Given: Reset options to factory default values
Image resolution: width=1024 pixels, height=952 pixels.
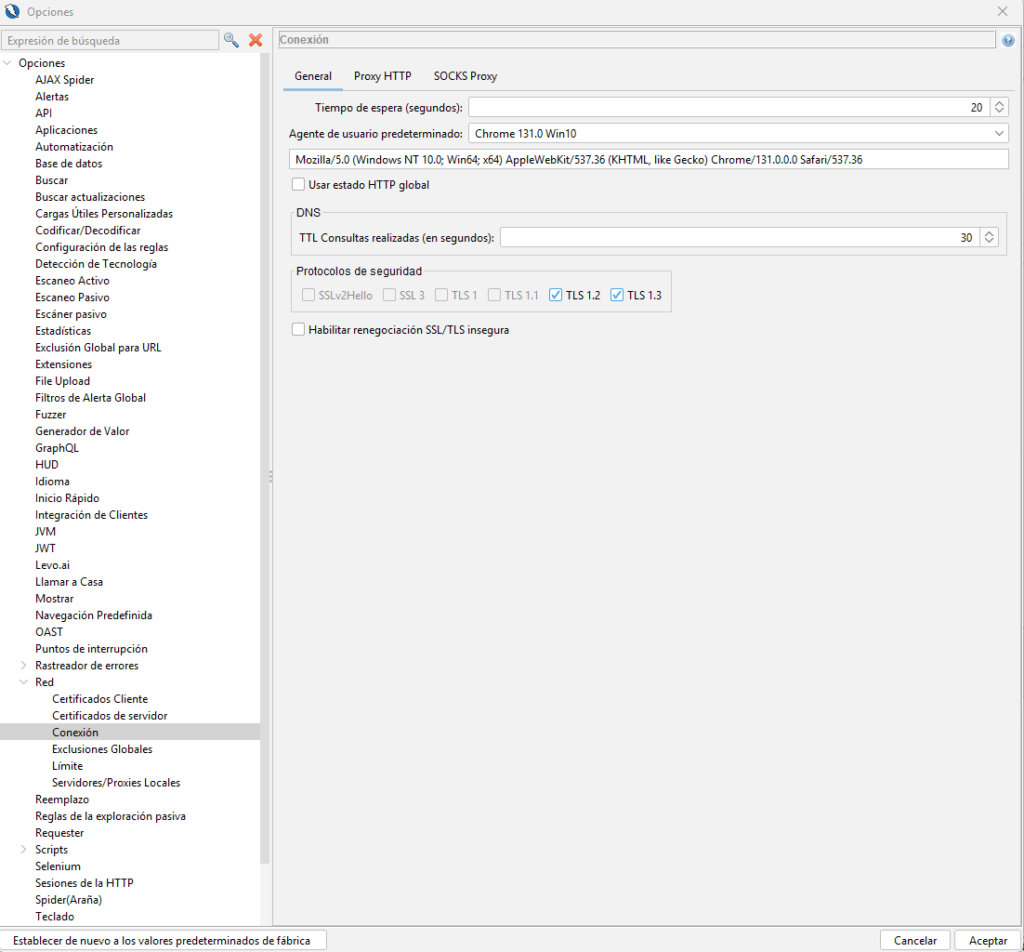Looking at the screenshot, I should [162, 940].
